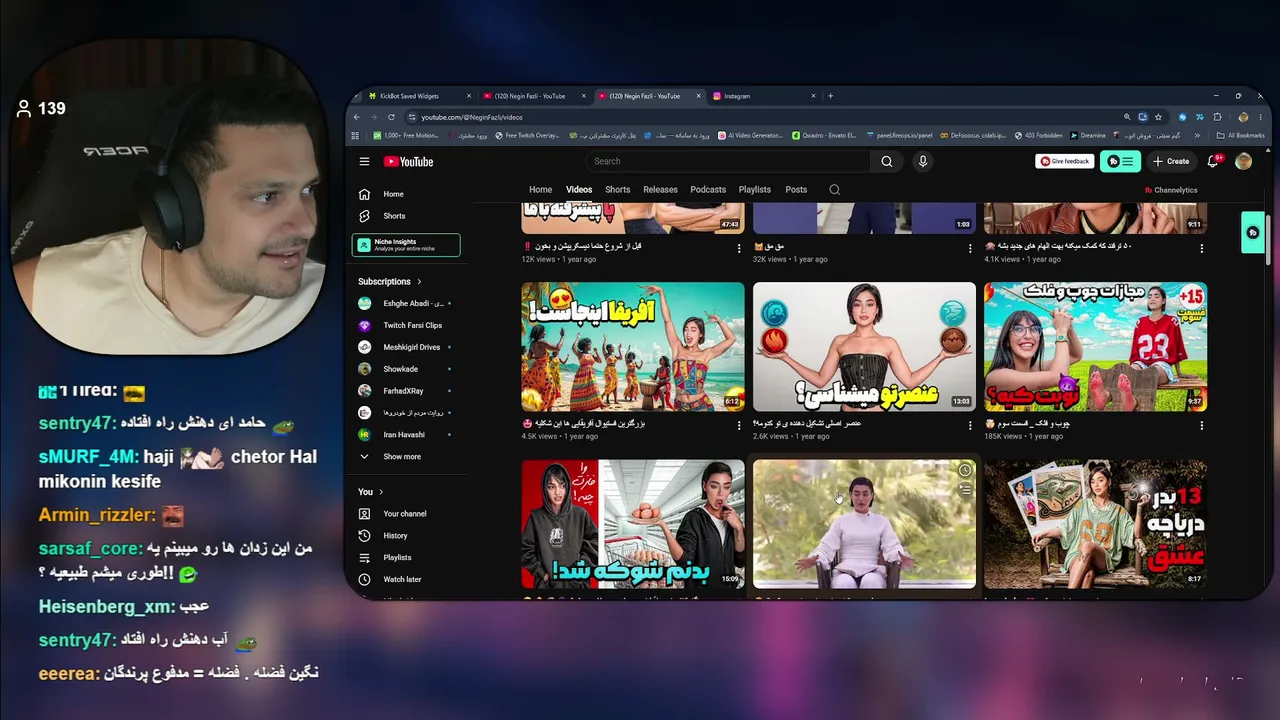Expand the You section
1280x720 pixels.
click(369, 492)
